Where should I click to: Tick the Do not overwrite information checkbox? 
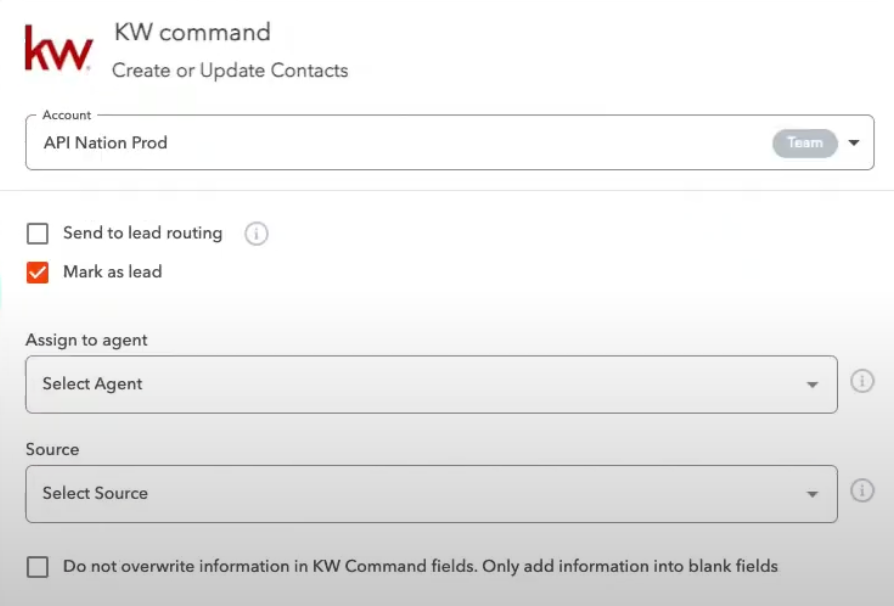coord(38,567)
